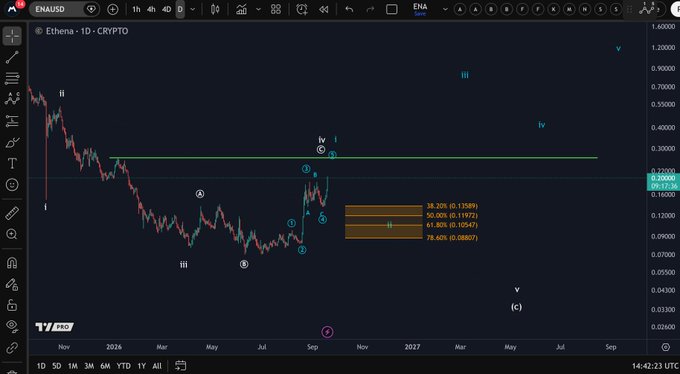Click the N circle quick button
This screenshot has width=680, height=374.
[585, 9]
